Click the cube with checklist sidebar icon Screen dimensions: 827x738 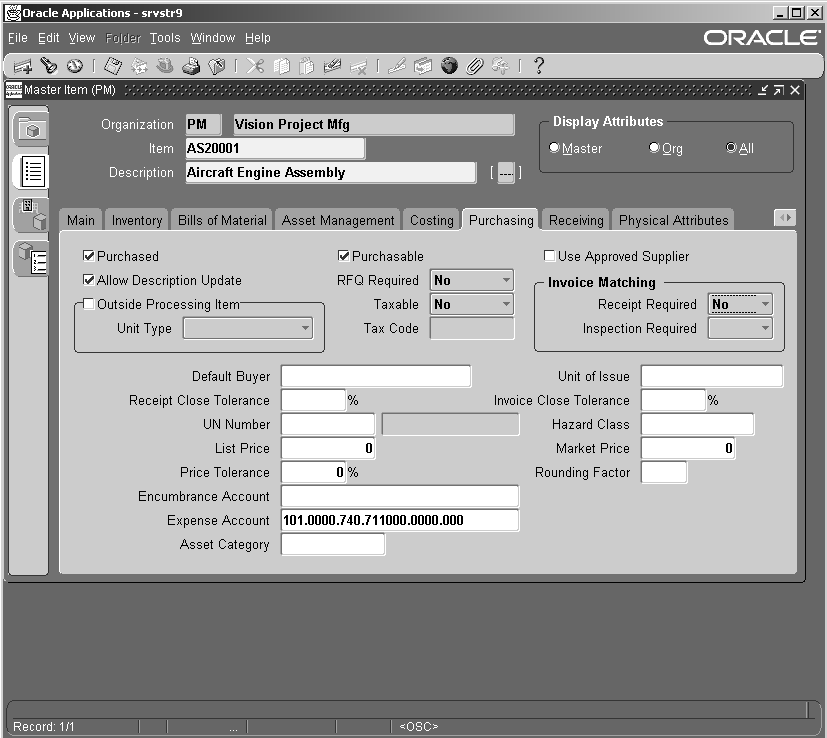31,258
